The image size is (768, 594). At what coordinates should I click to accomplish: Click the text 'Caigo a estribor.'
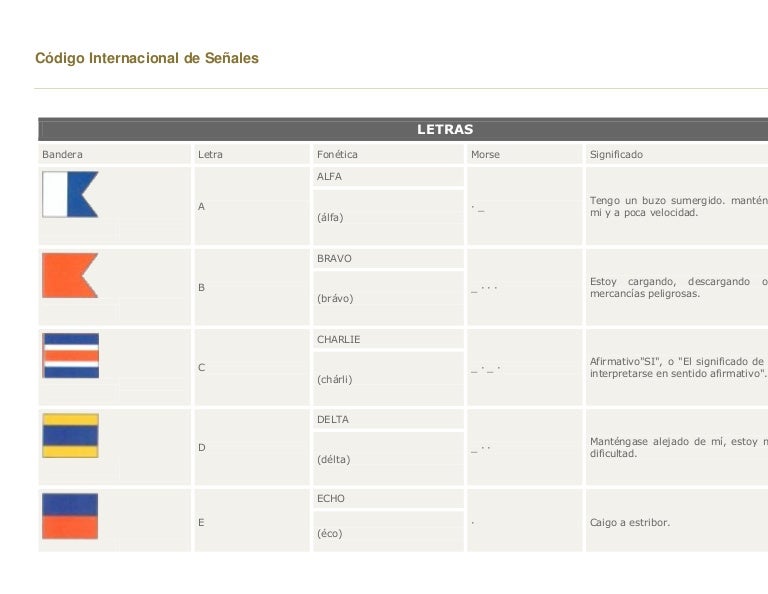click(x=630, y=522)
